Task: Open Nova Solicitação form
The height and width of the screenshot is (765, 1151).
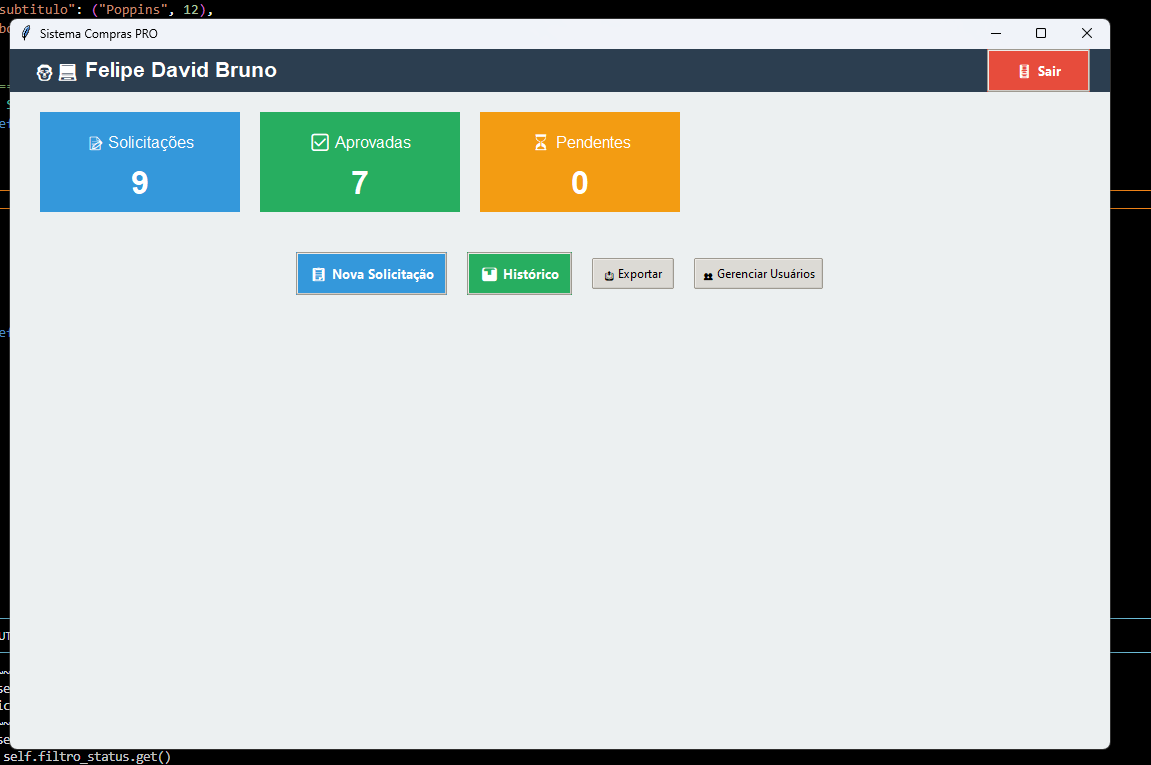Action: click(x=371, y=274)
